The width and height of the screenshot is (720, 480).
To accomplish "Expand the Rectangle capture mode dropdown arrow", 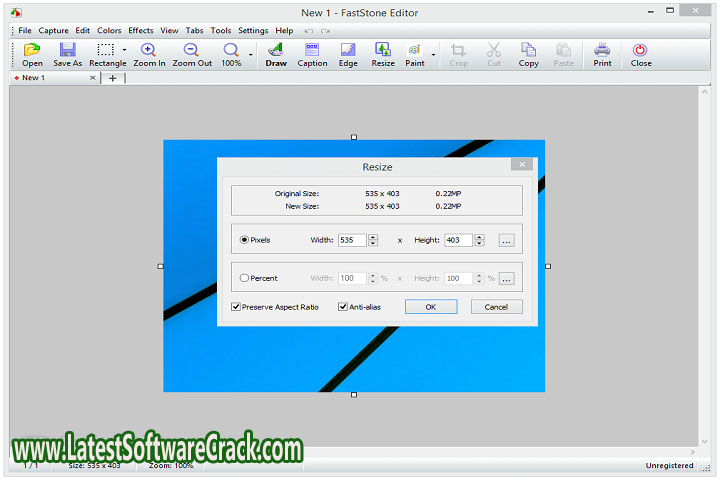I will pyautogui.click(x=124, y=50).
